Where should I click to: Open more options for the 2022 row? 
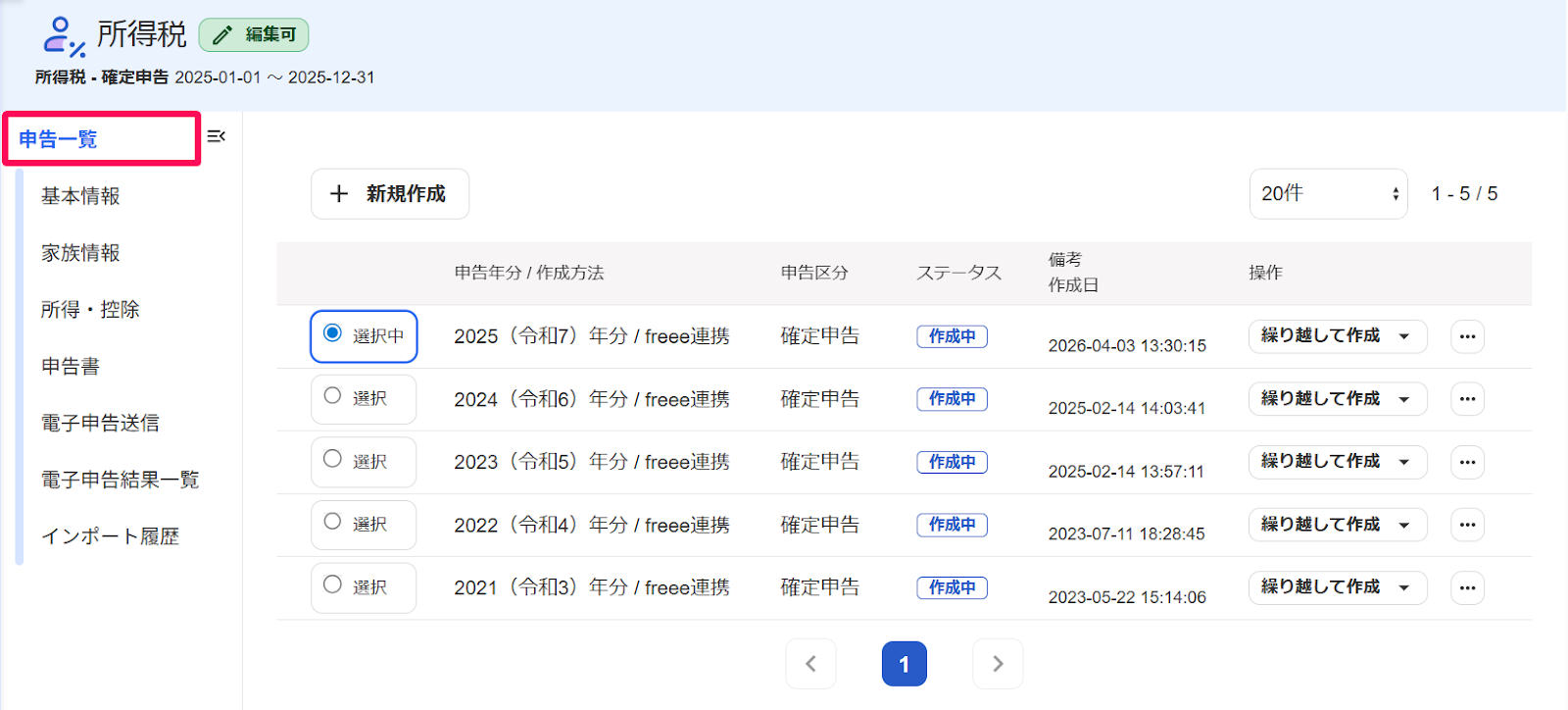click(1467, 525)
